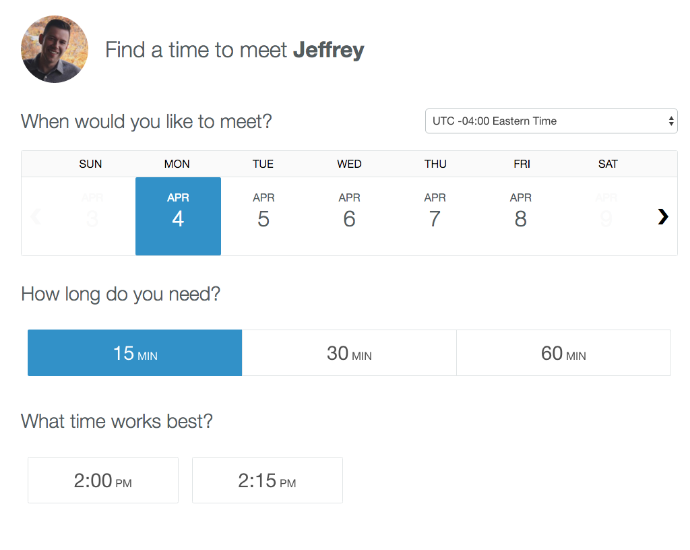The height and width of the screenshot is (550, 690).
Task: Choose the 60 MIN duration
Action: pos(563,353)
